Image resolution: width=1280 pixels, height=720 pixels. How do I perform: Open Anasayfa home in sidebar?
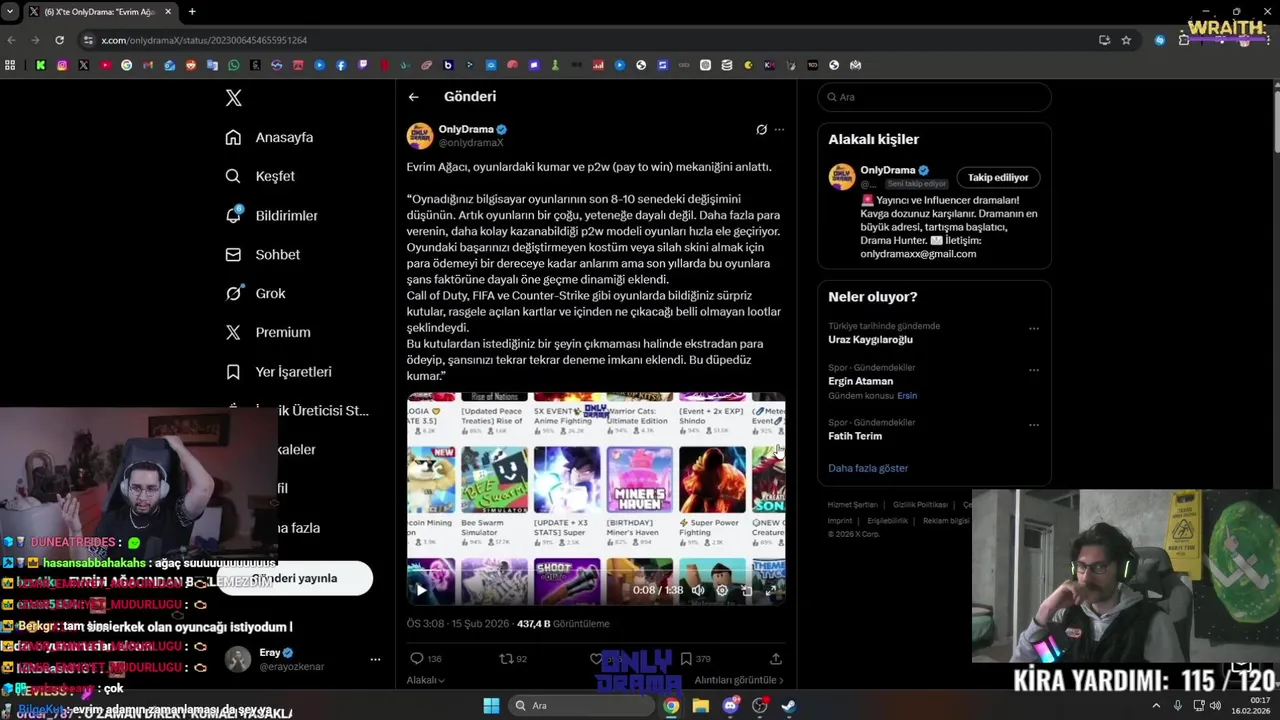click(269, 137)
